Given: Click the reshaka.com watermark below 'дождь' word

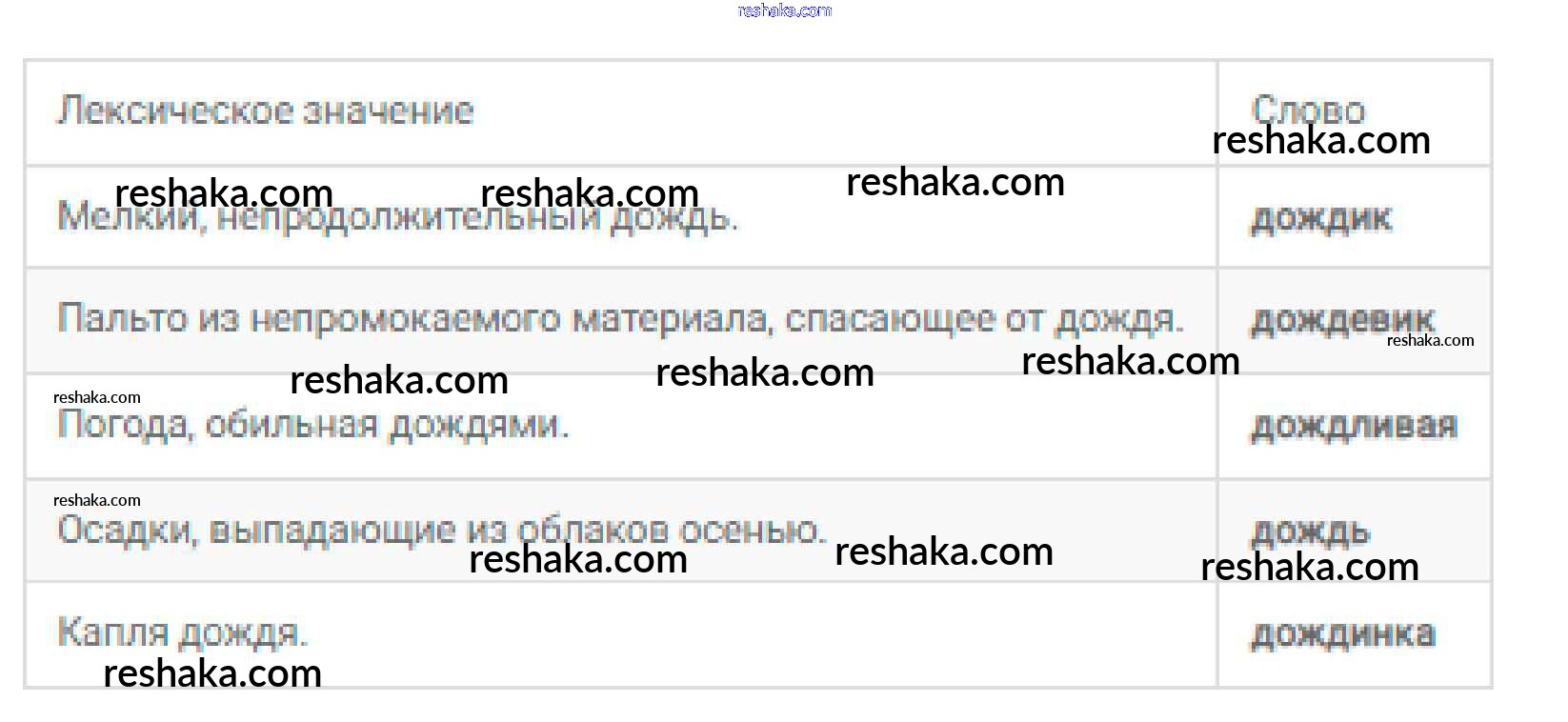Looking at the screenshot, I should pyautogui.click(x=1310, y=568).
